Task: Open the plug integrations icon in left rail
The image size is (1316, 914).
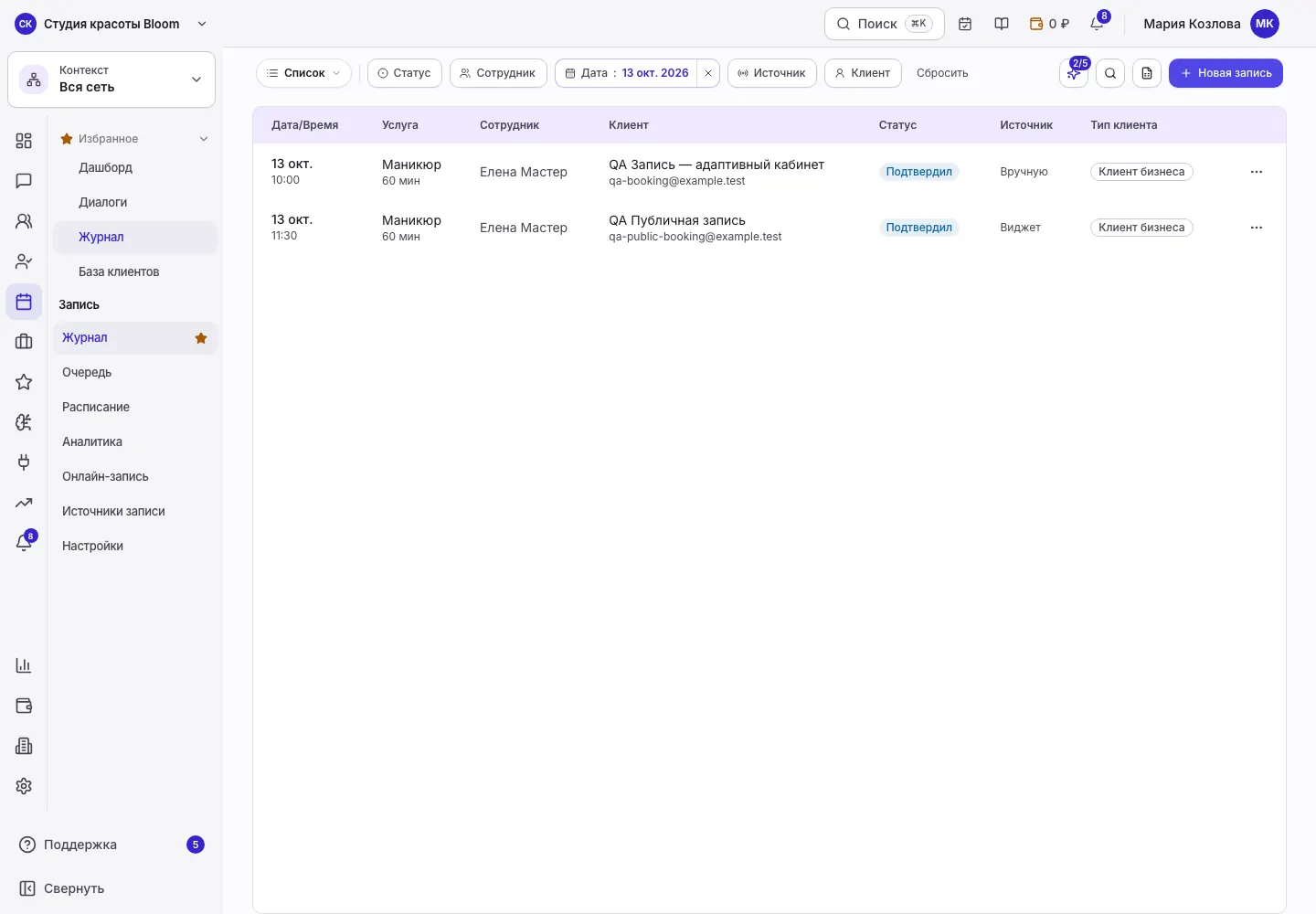Action: tap(24, 462)
